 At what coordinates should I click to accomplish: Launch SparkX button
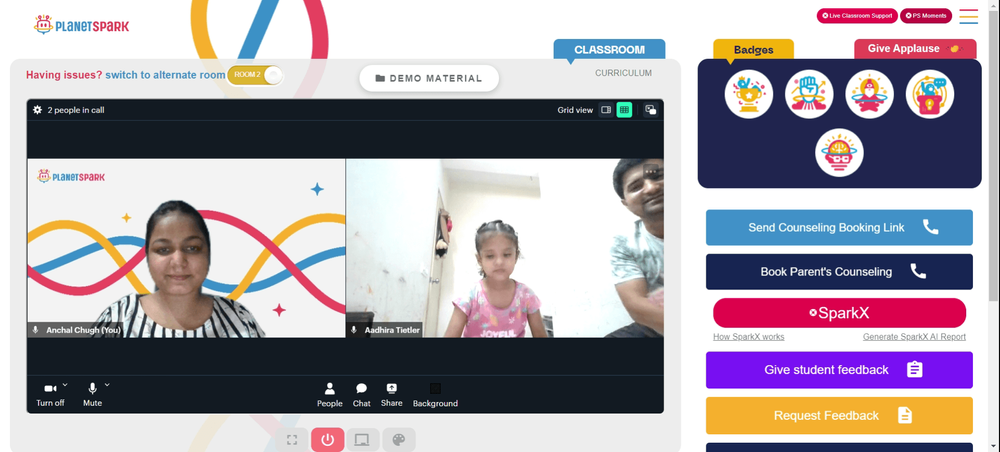pyautogui.click(x=839, y=313)
